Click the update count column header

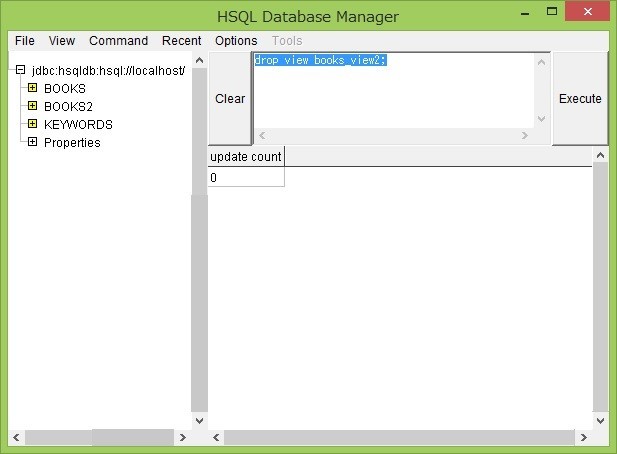tap(246, 157)
